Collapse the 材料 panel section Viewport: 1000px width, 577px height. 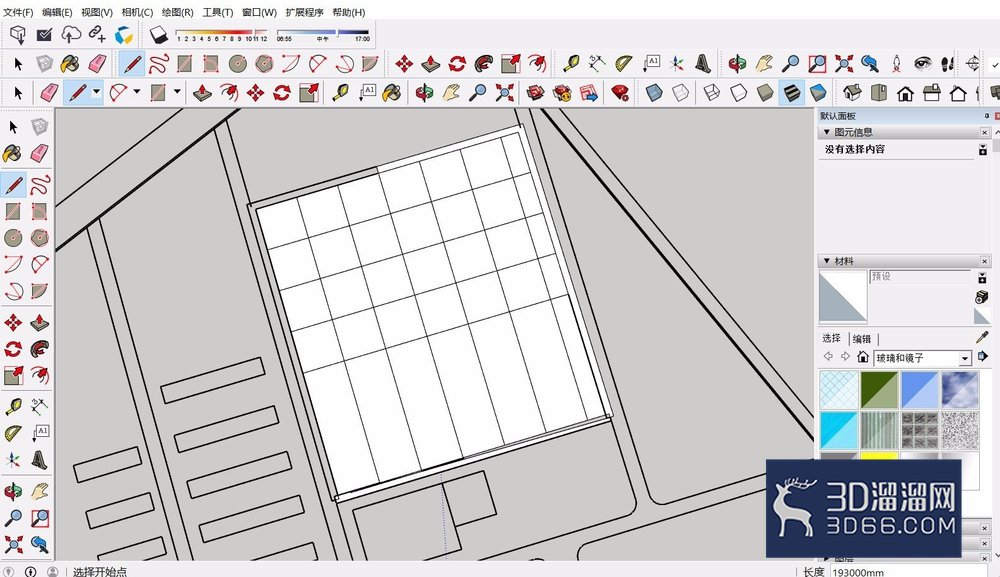827,261
